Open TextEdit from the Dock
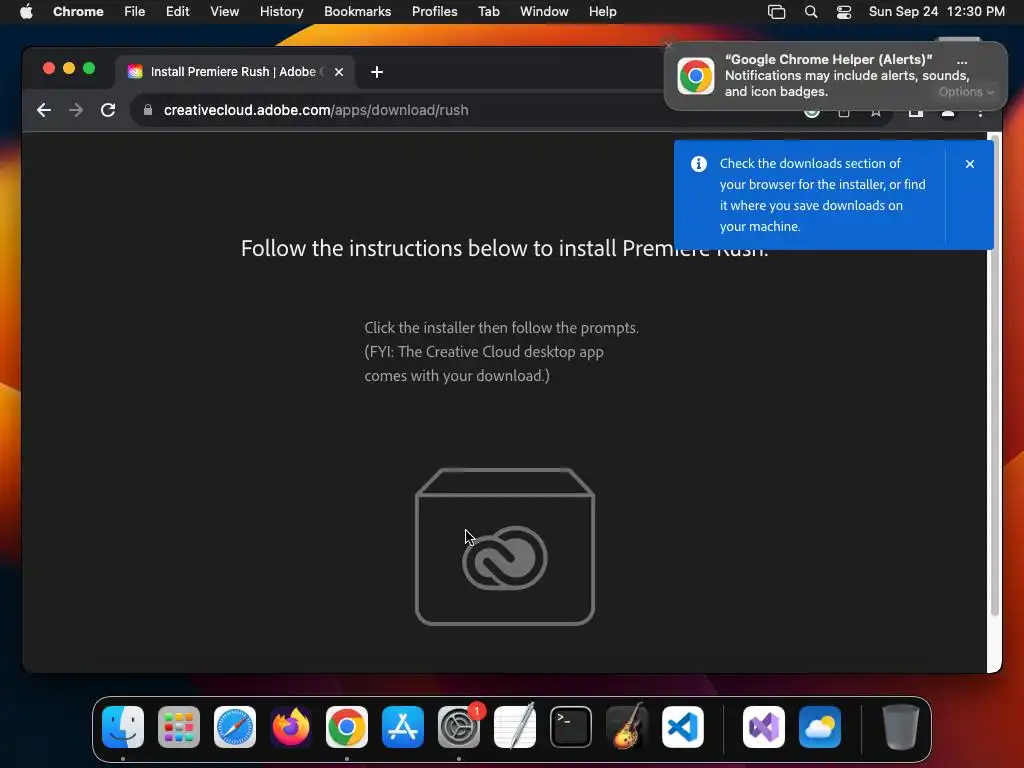The width and height of the screenshot is (1024, 768). 515,727
